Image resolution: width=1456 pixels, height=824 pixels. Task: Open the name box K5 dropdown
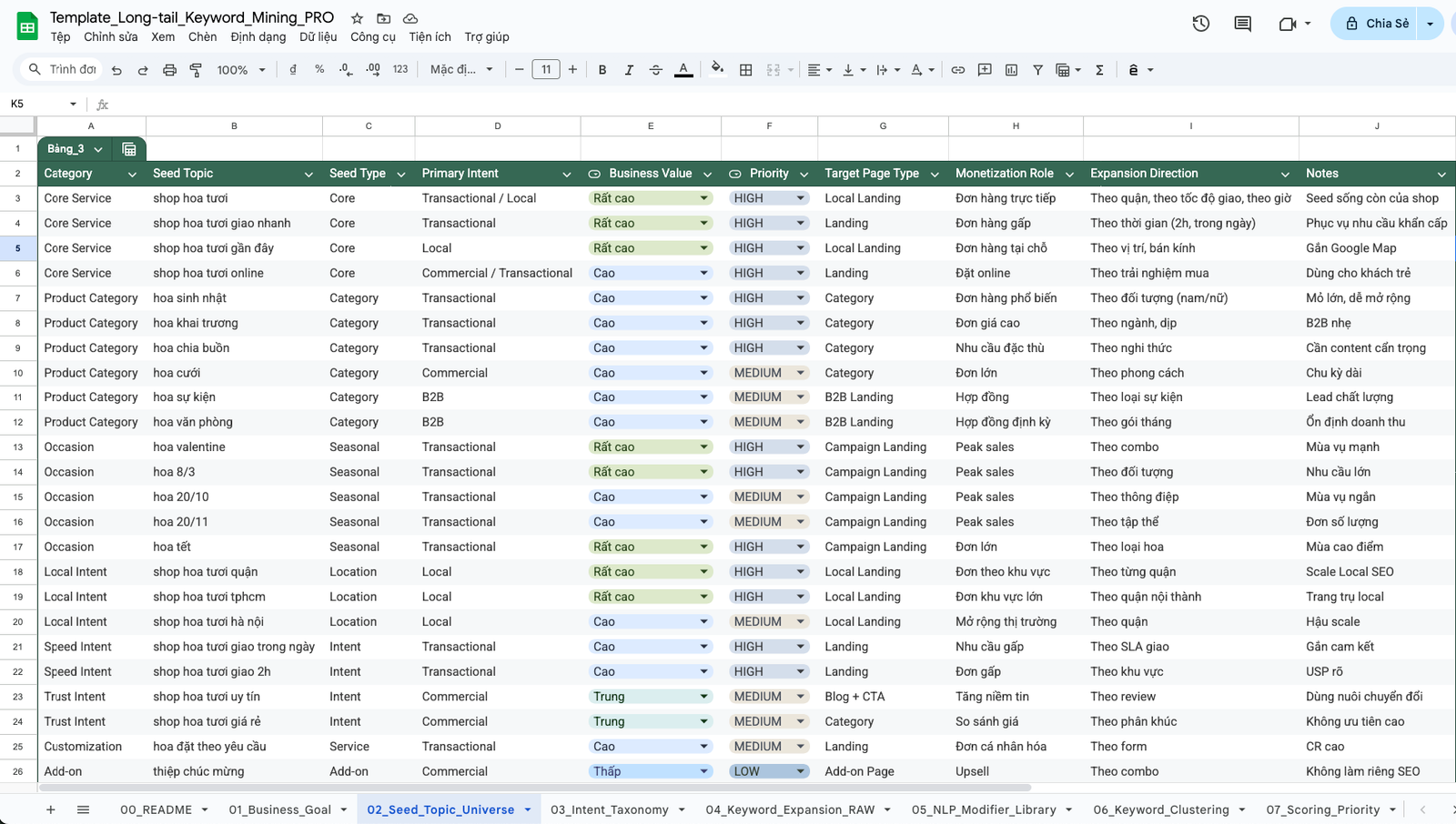pos(73,105)
